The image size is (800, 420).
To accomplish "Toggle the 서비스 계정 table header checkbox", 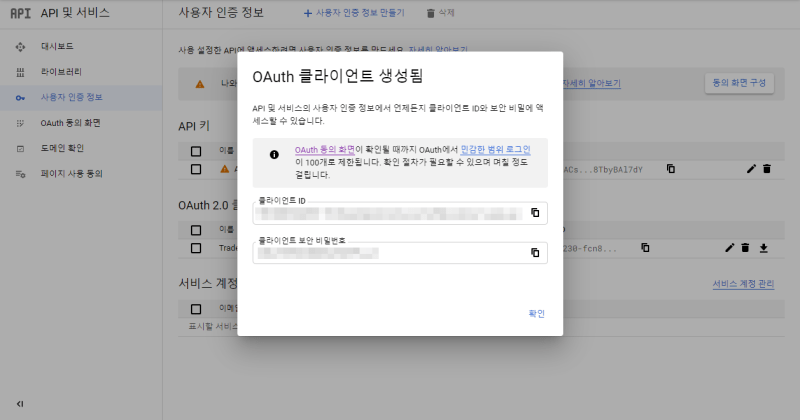I will click(196, 309).
